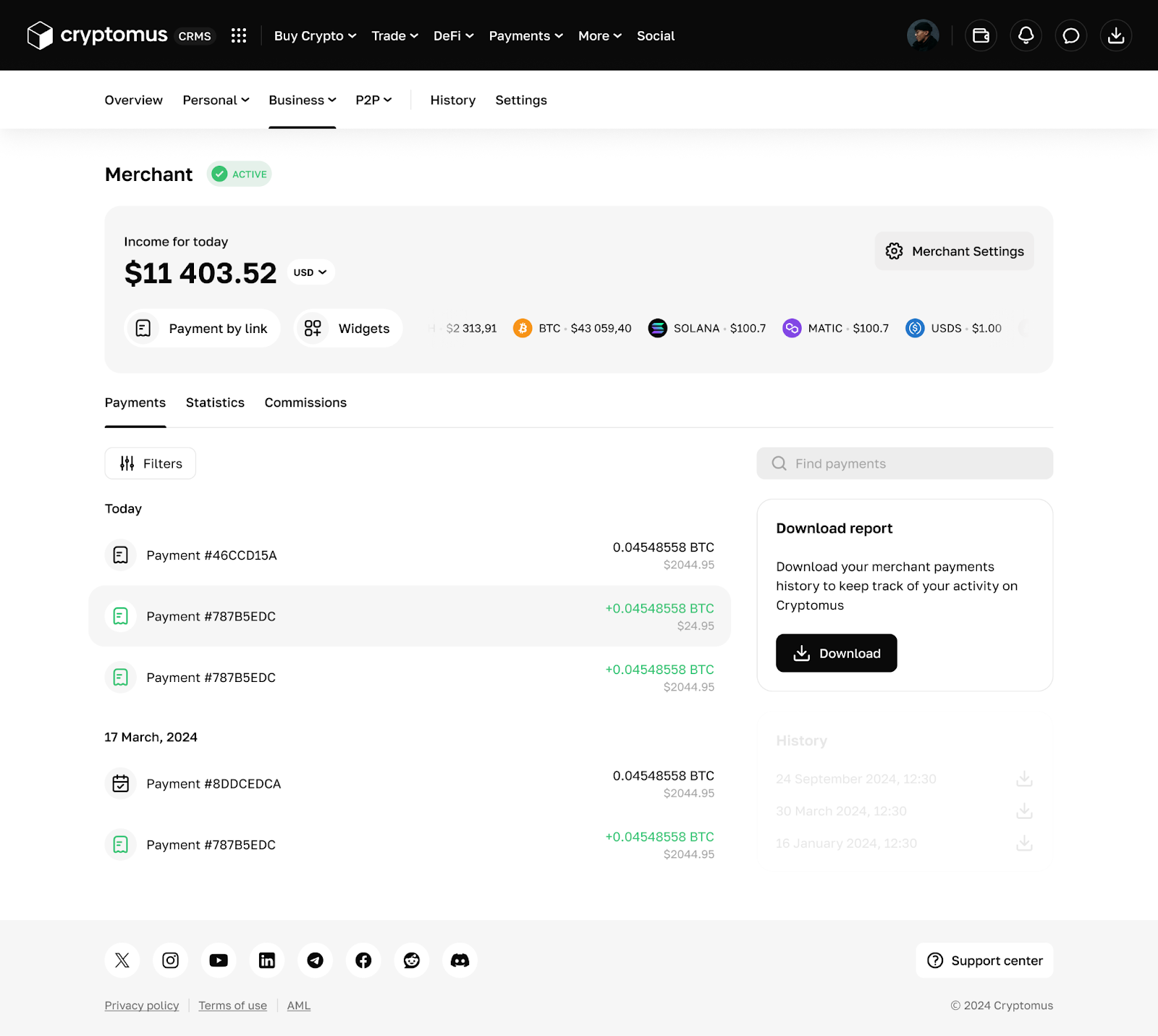This screenshot has width=1158, height=1036.
Task: Open the apps grid menu
Action: tap(239, 35)
